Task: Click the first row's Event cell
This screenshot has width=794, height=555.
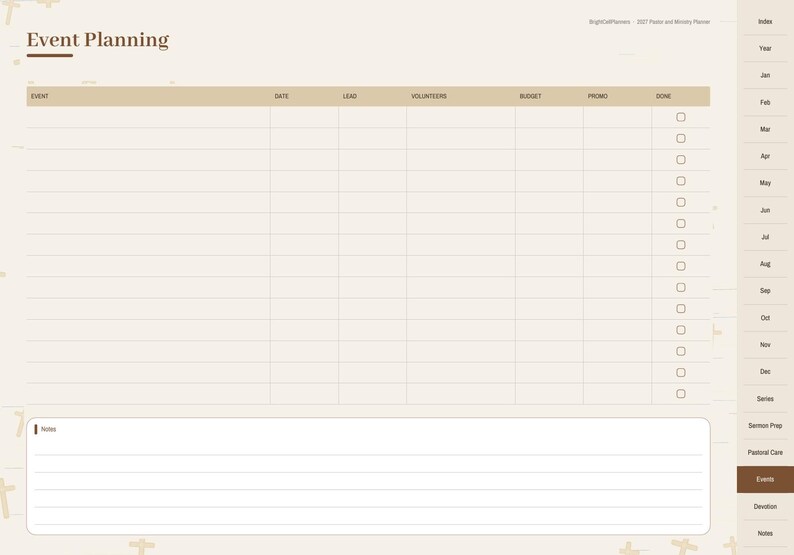Action: [x=148, y=117]
